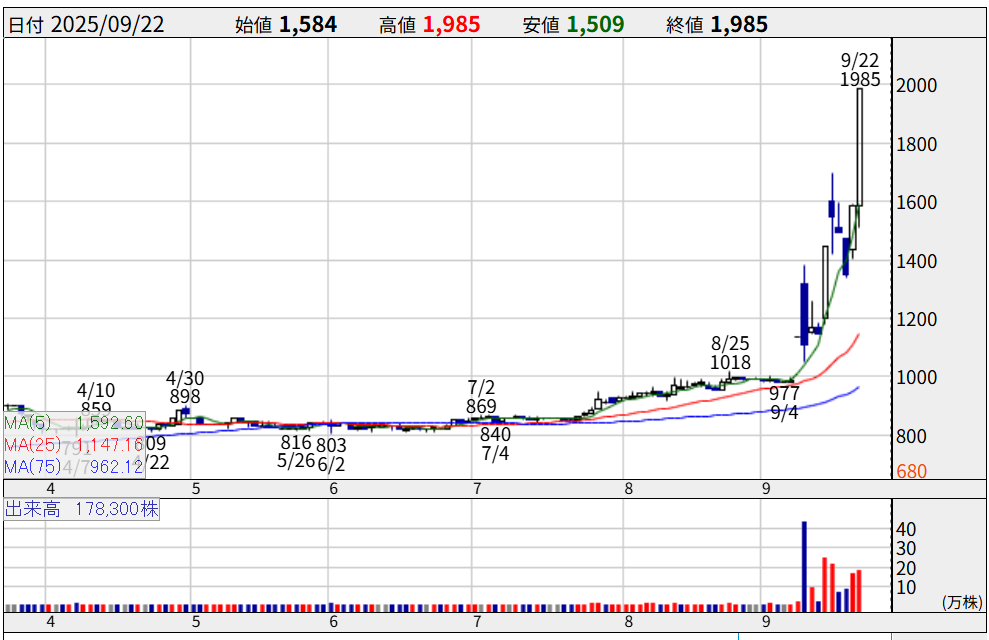Click the 高値 label in the header
Screen dimensions: 989x640
(x=397, y=25)
